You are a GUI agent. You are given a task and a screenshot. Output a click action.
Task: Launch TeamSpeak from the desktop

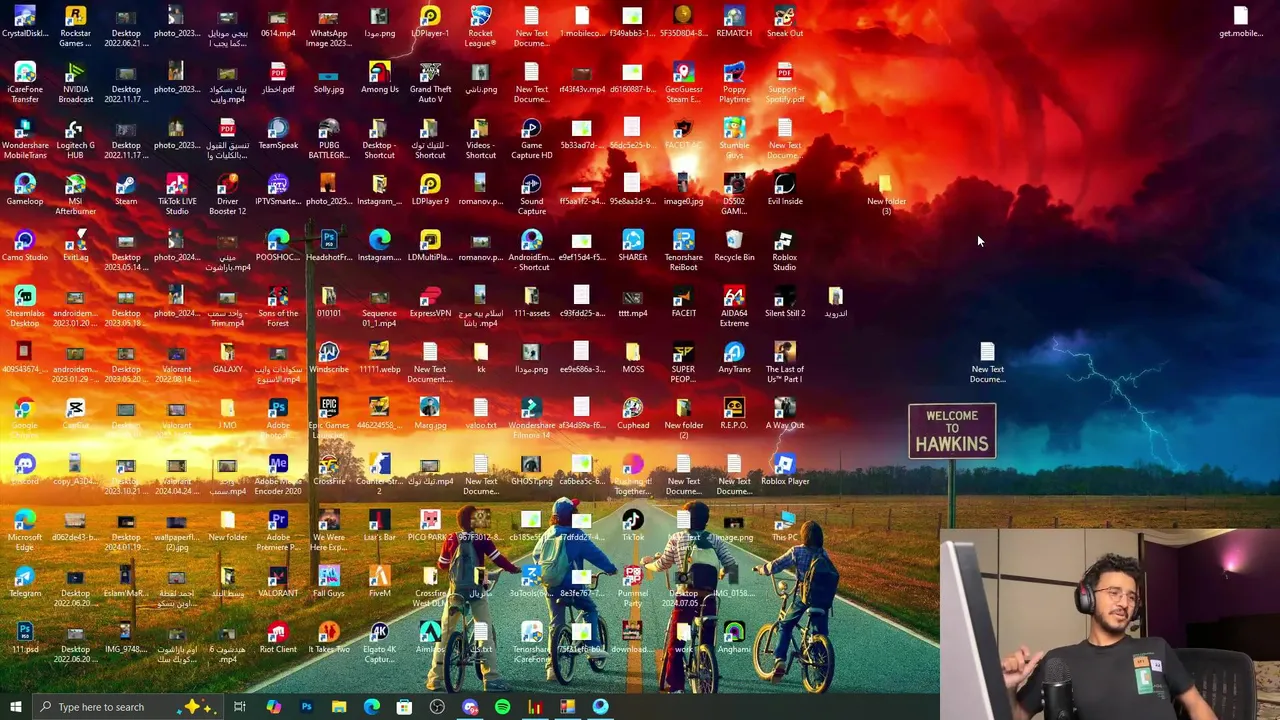tap(278, 133)
